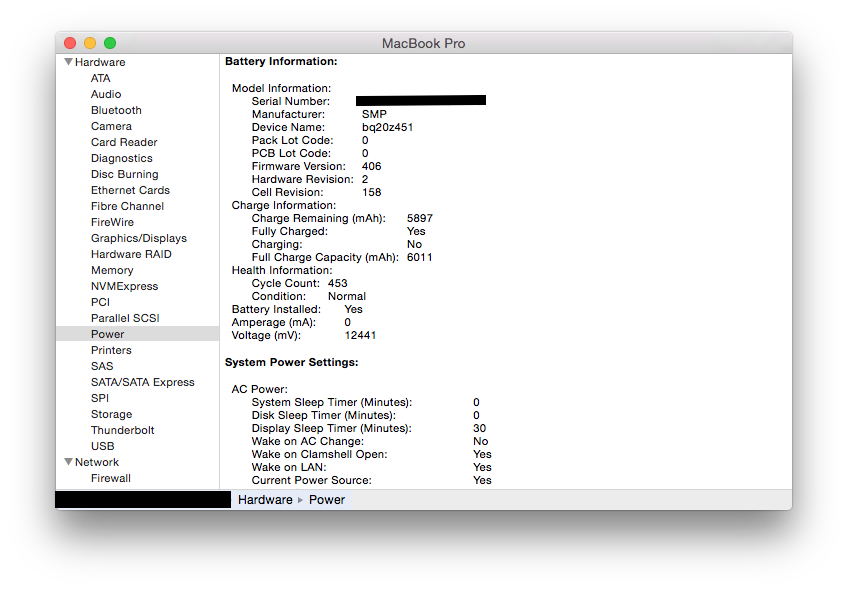Click the AC Power label
The height and width of the screenshot is (590, 848).
click(260, 389)
